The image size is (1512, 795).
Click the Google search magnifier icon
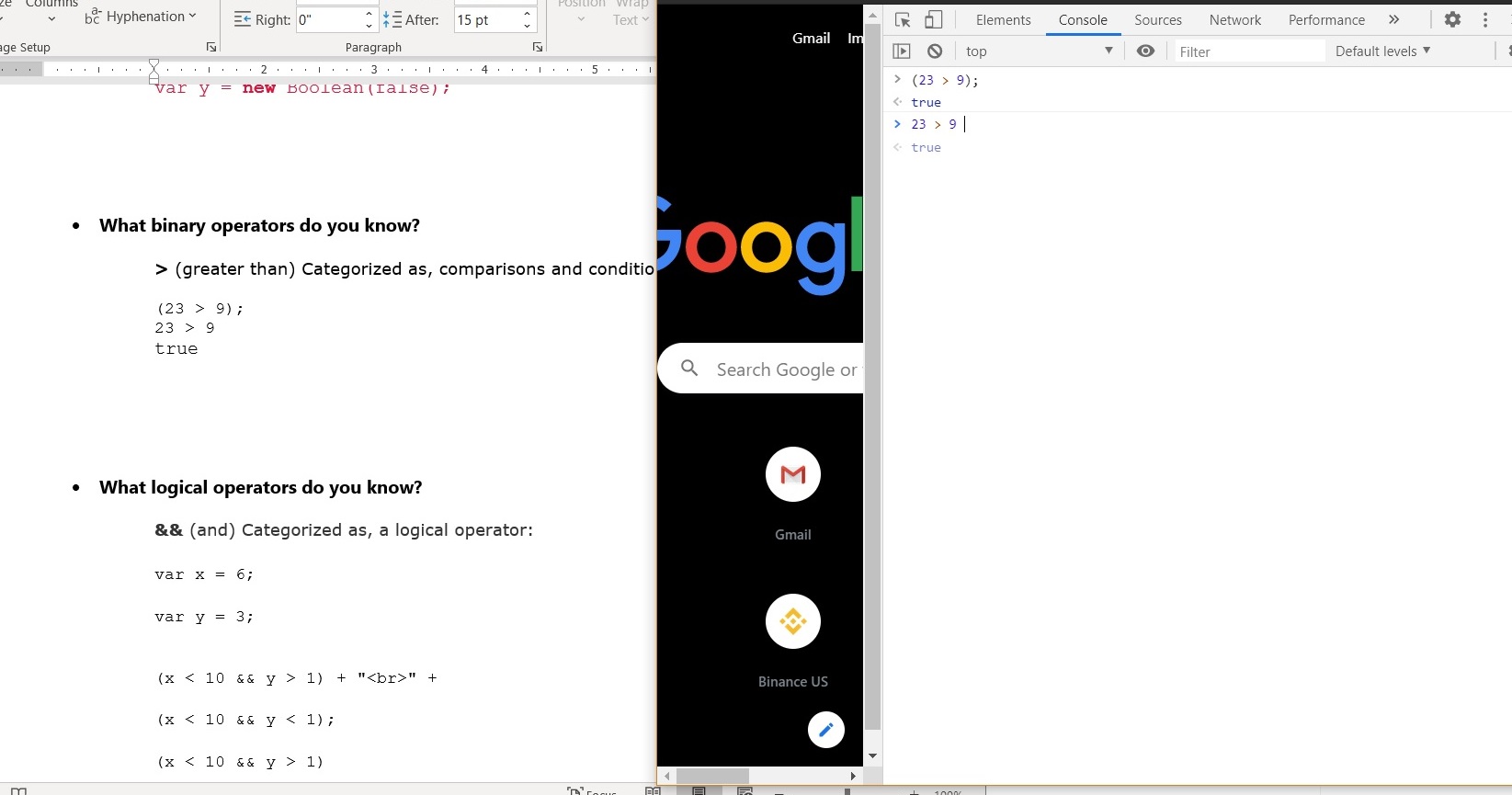[x=689, y=369]
